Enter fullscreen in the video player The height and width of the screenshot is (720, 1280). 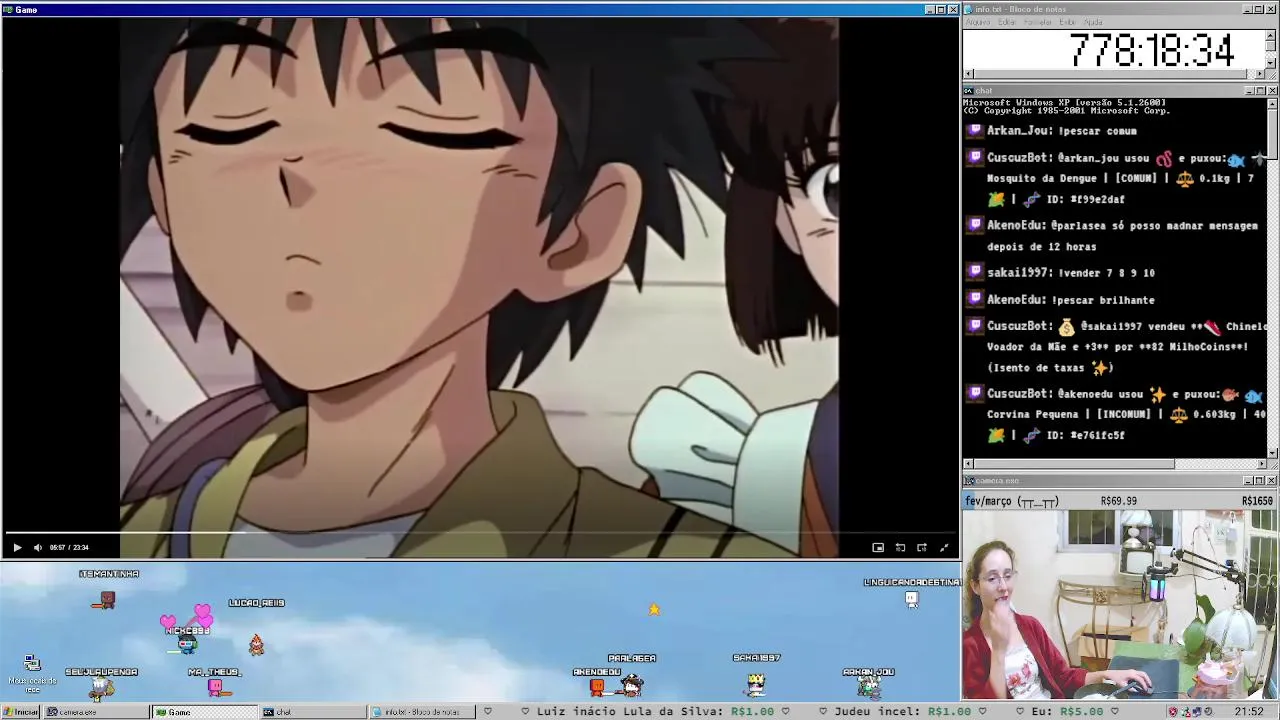click(944, 547)
